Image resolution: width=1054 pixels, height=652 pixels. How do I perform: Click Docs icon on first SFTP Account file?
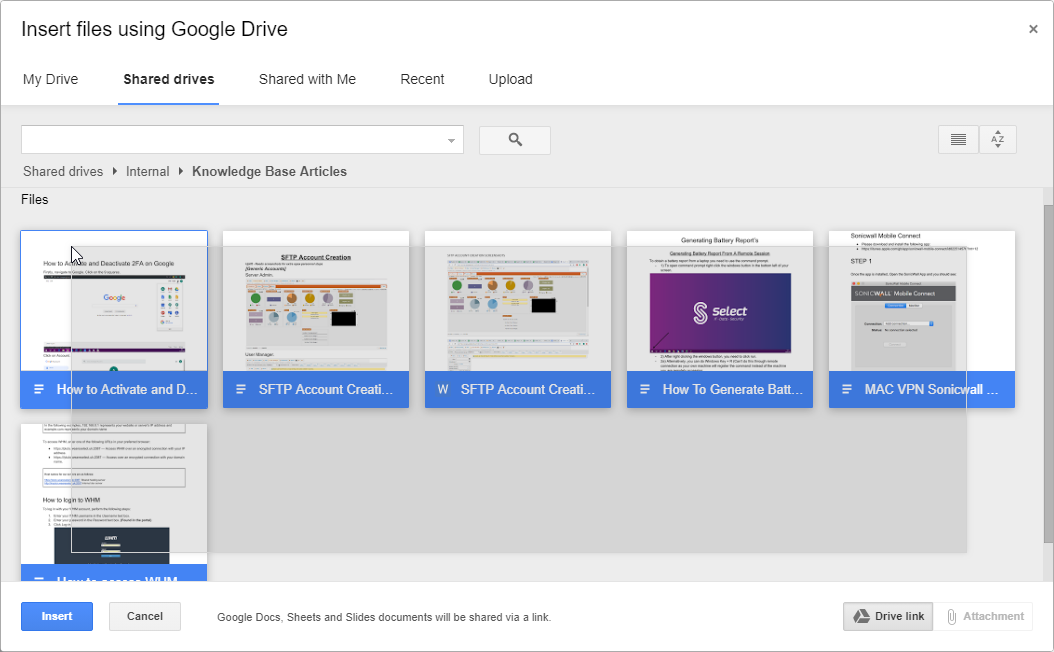241,389
